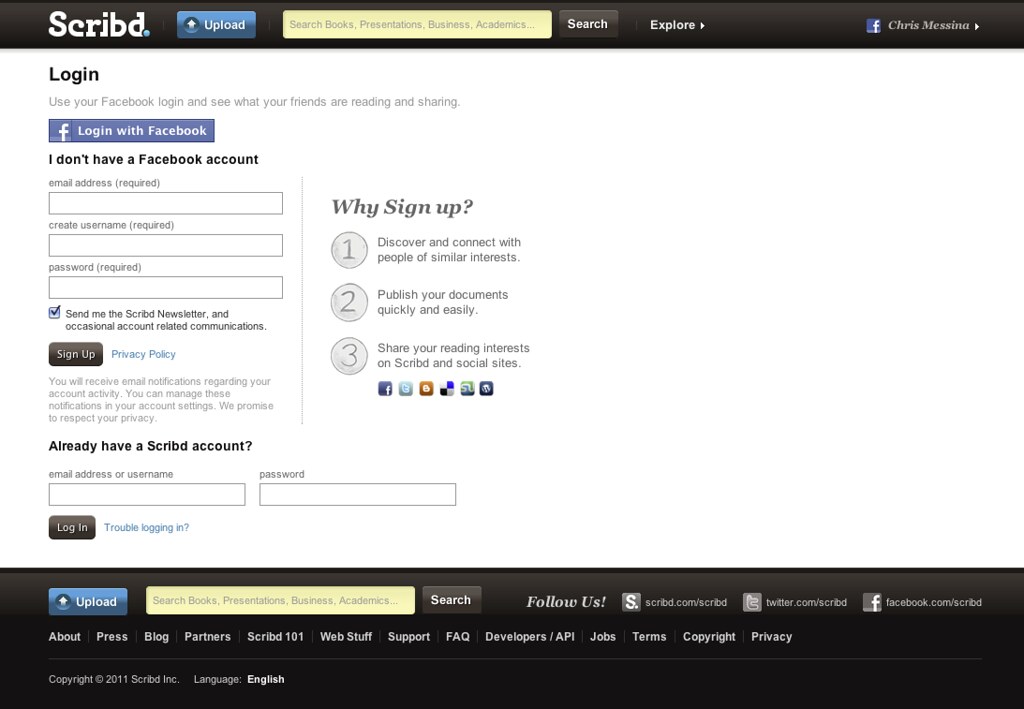Open the twitter.com/scribd Follow Us icon
The height and width of the screenshot is (709, 1024).
pyautogui.click(x=752, y=602)
